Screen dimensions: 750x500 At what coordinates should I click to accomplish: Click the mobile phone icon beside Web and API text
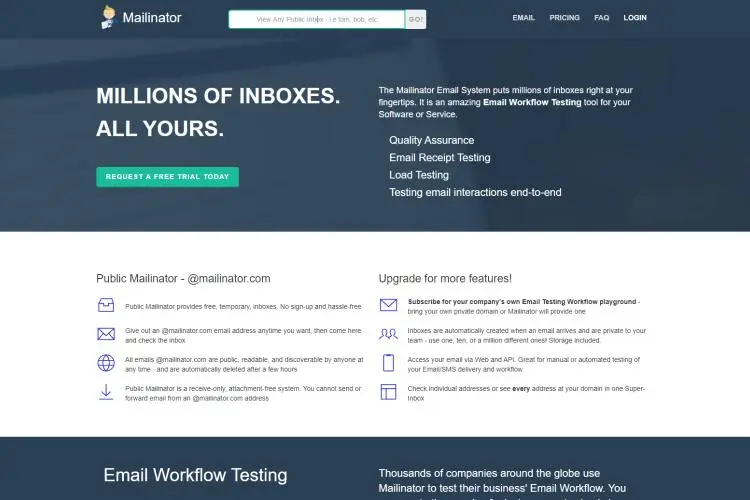(388, 363)
